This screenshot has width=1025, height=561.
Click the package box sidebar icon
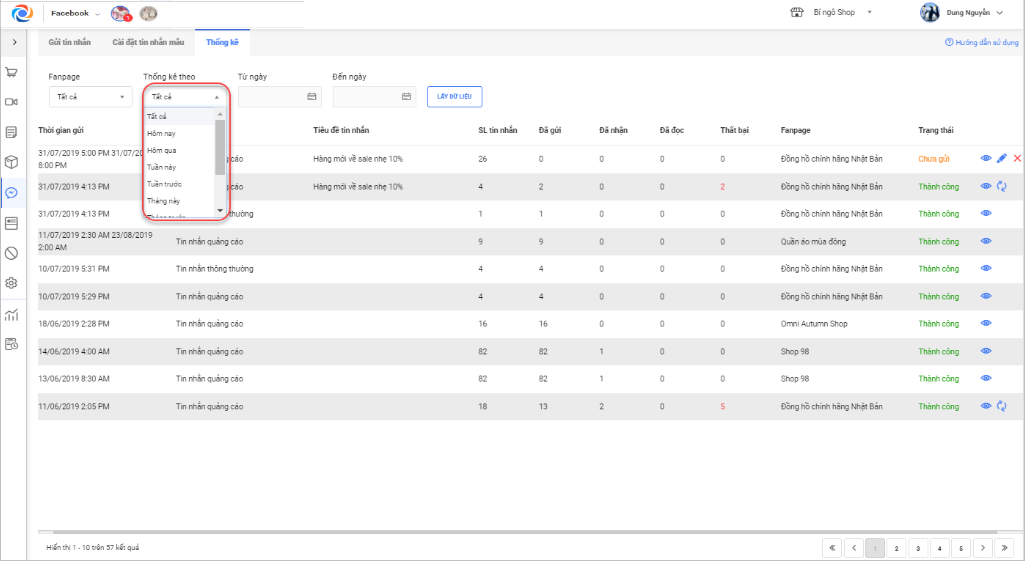12,162
